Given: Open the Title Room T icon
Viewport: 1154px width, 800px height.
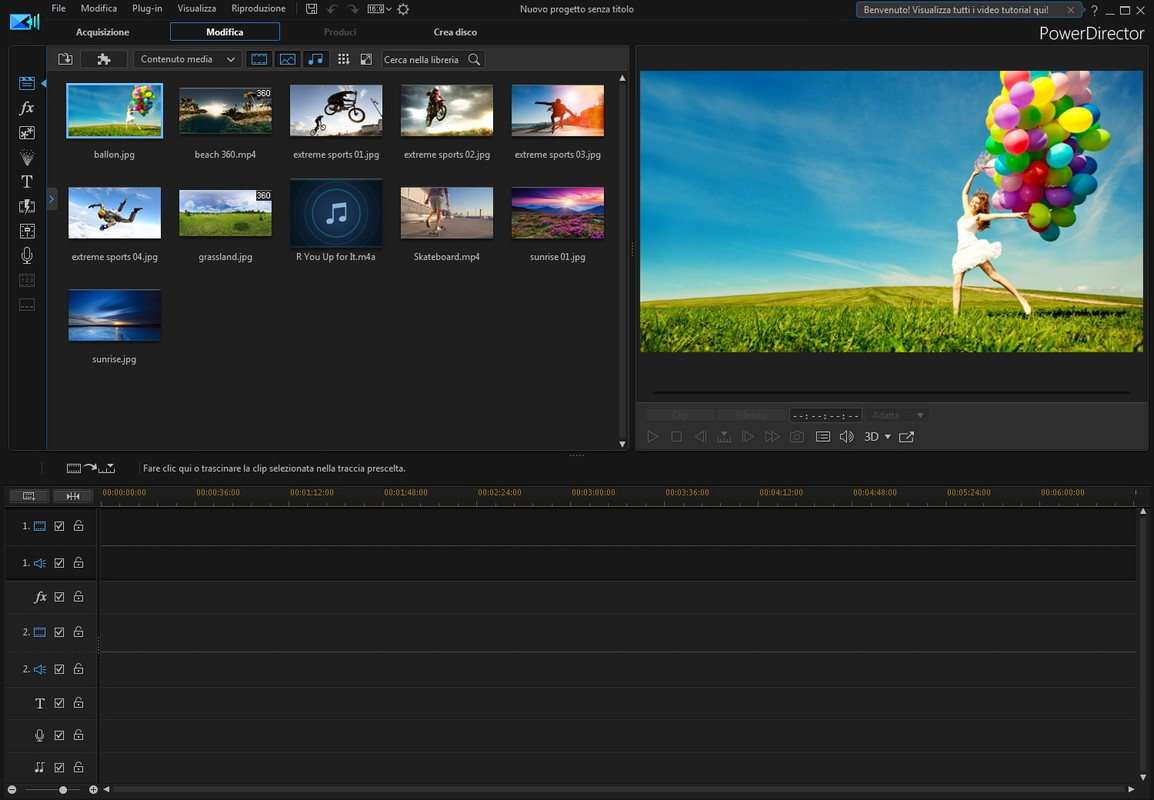Looking at the screenshot, I should pos(26,182).
